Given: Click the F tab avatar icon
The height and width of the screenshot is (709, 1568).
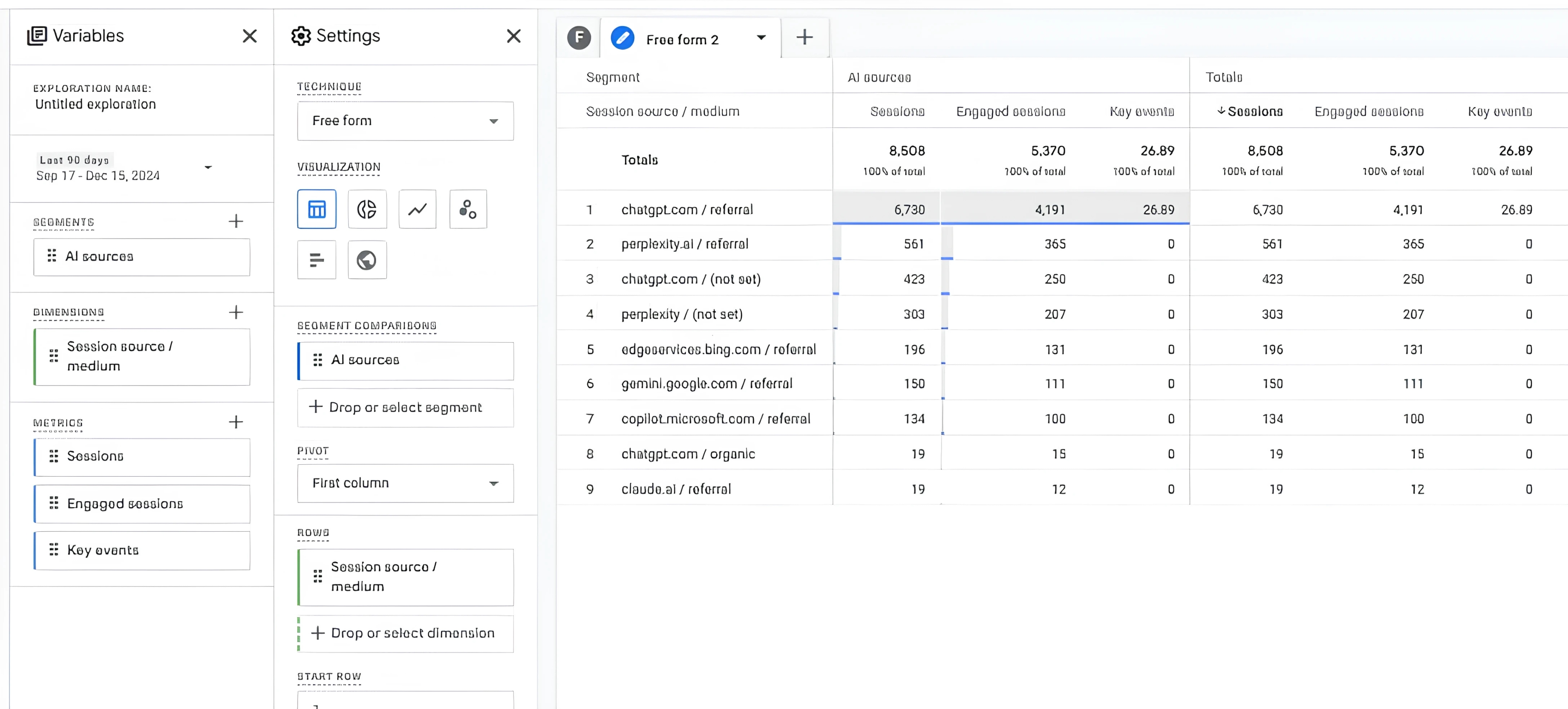Looking at the screenshot, I should click(x=579, y=38).
